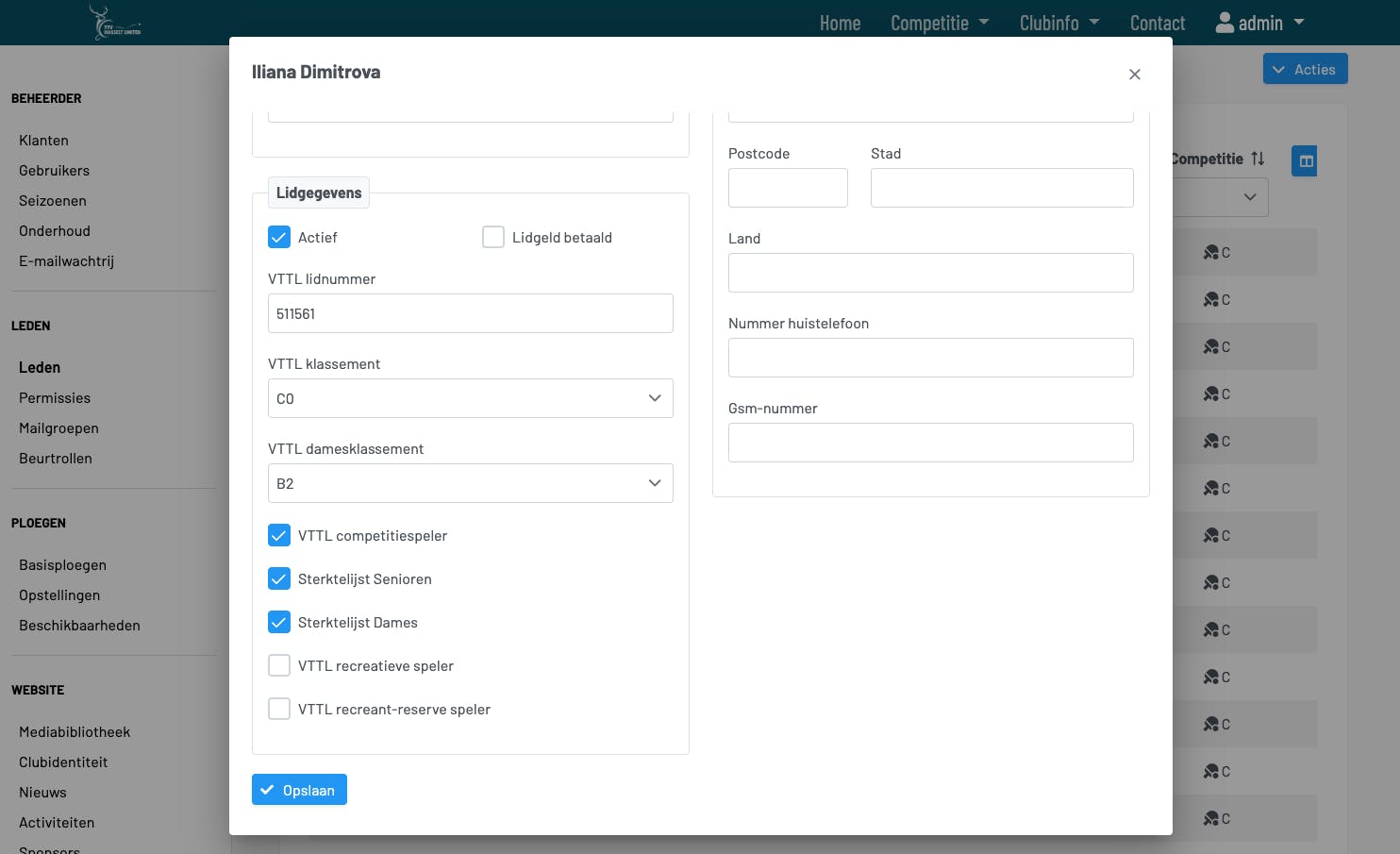Click the last visible table tennis player icon
The height and width of the screenshot is (854, 1400).
(1211, 818)
